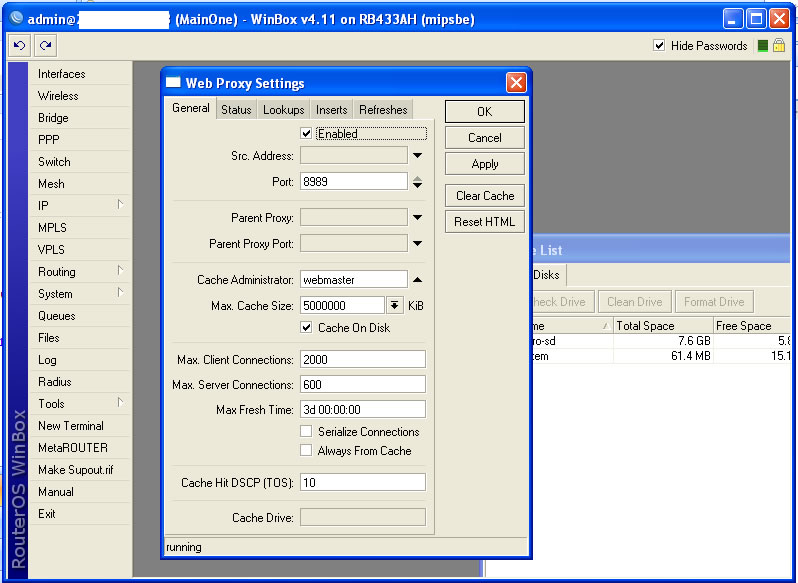Switch to the Status tab
The image size is (798, 583).
click(236, 110)
